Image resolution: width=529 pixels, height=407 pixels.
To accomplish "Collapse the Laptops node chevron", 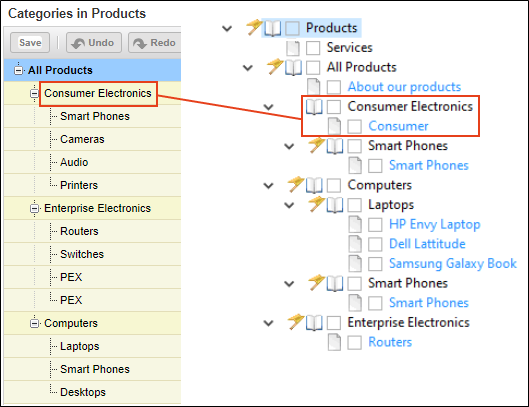I will pyautogui.click(x=289, y=205).
